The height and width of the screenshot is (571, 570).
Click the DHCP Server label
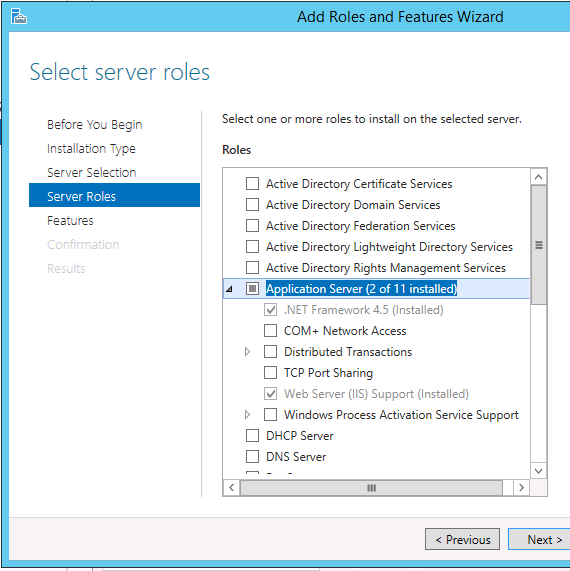click(x=299, y=436)
